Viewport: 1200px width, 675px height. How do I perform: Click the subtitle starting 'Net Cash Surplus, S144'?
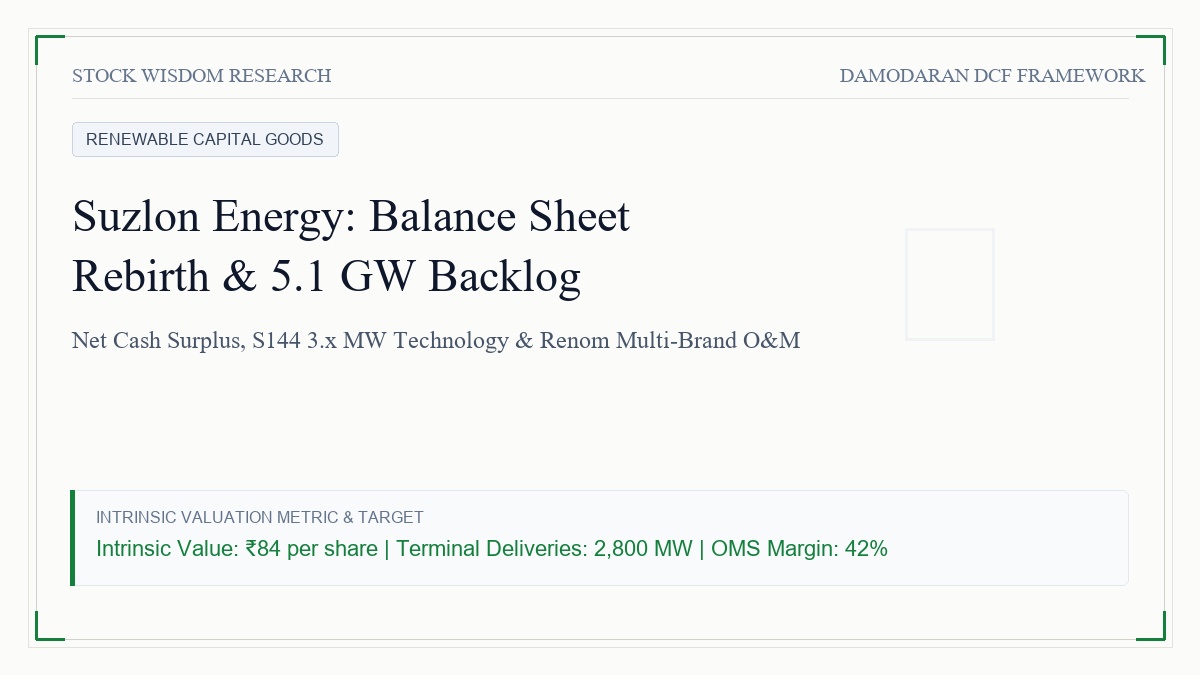pyautogui.click(x=436, y=340)
